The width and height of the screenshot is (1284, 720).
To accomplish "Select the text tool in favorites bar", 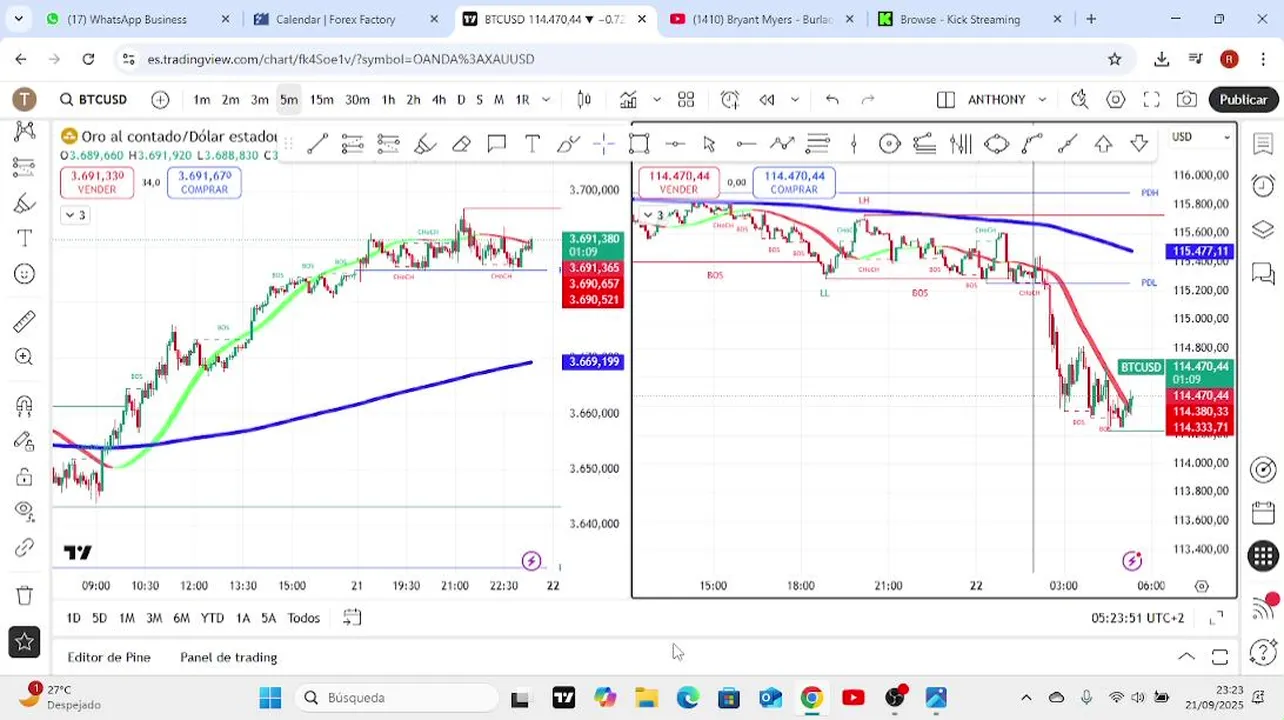I will coord(532,144).
